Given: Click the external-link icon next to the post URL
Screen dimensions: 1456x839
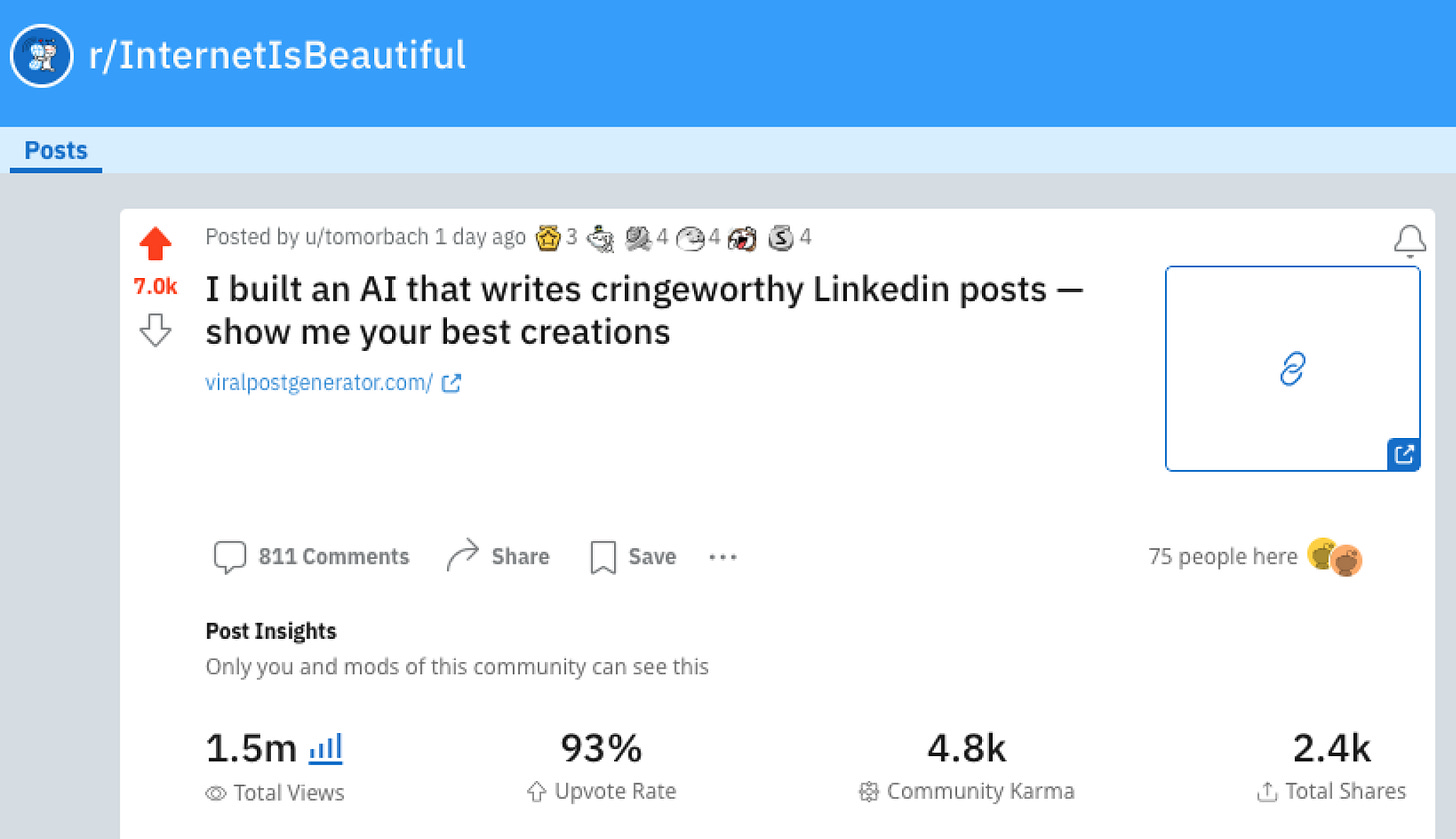Looking at the screenshot, I should 452,382.
